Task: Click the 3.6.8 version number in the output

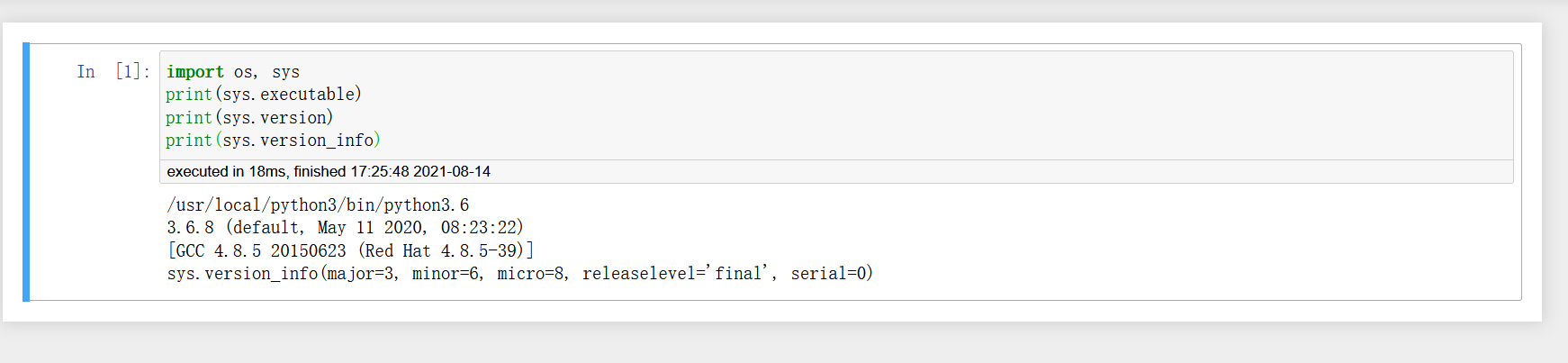Action: tap(190, 228)
